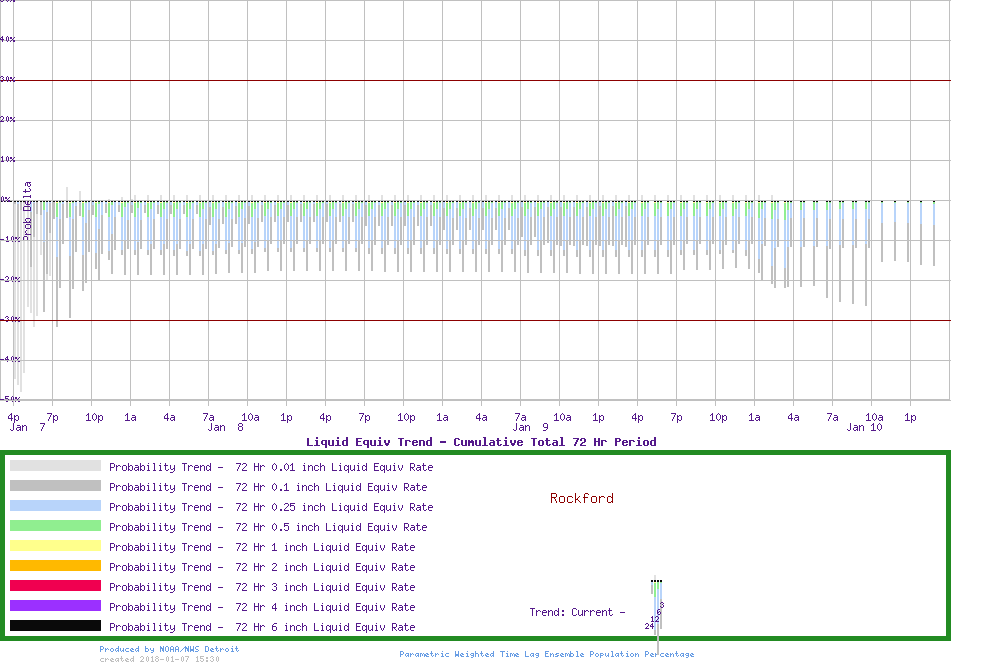
Task: Click the 'Prob Delta' vertical axis label
Action: pyautogui.click(x=28, y=208)
